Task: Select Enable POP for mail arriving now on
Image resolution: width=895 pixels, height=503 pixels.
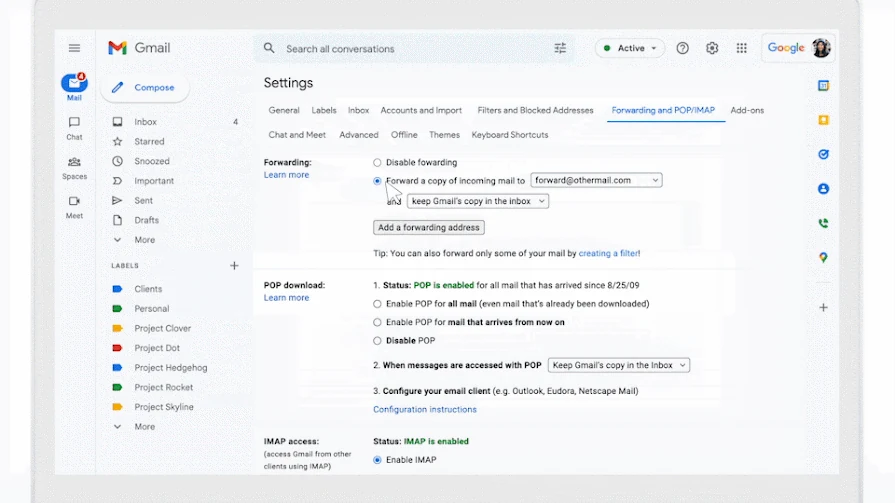Action: (377, 322)
